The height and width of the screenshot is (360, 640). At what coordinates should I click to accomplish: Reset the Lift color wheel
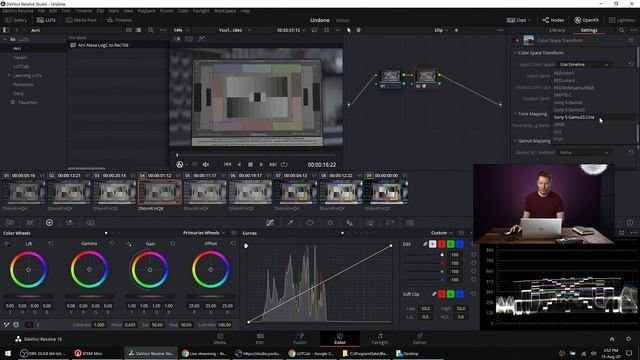click(51, 244)
